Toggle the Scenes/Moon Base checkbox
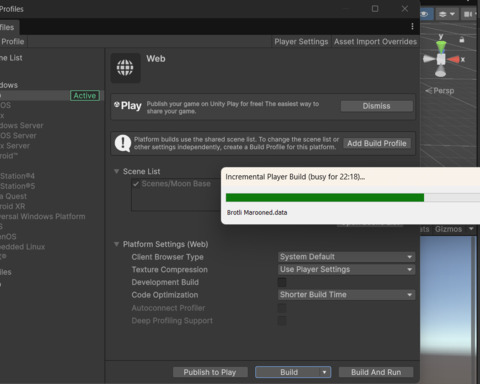Screen dimensions: 480x384 click(136, 184)
